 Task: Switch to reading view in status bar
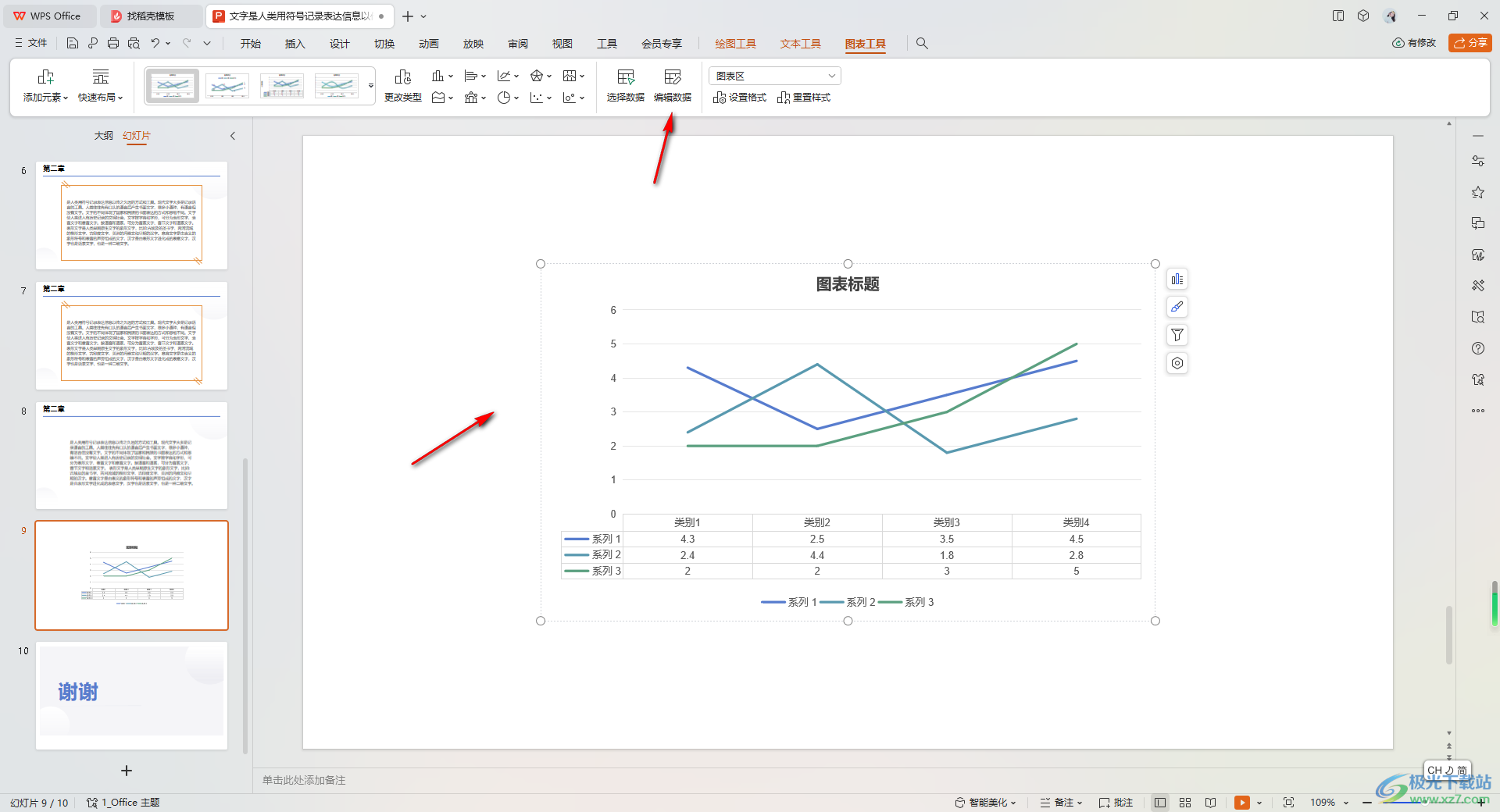[1210, 803]
